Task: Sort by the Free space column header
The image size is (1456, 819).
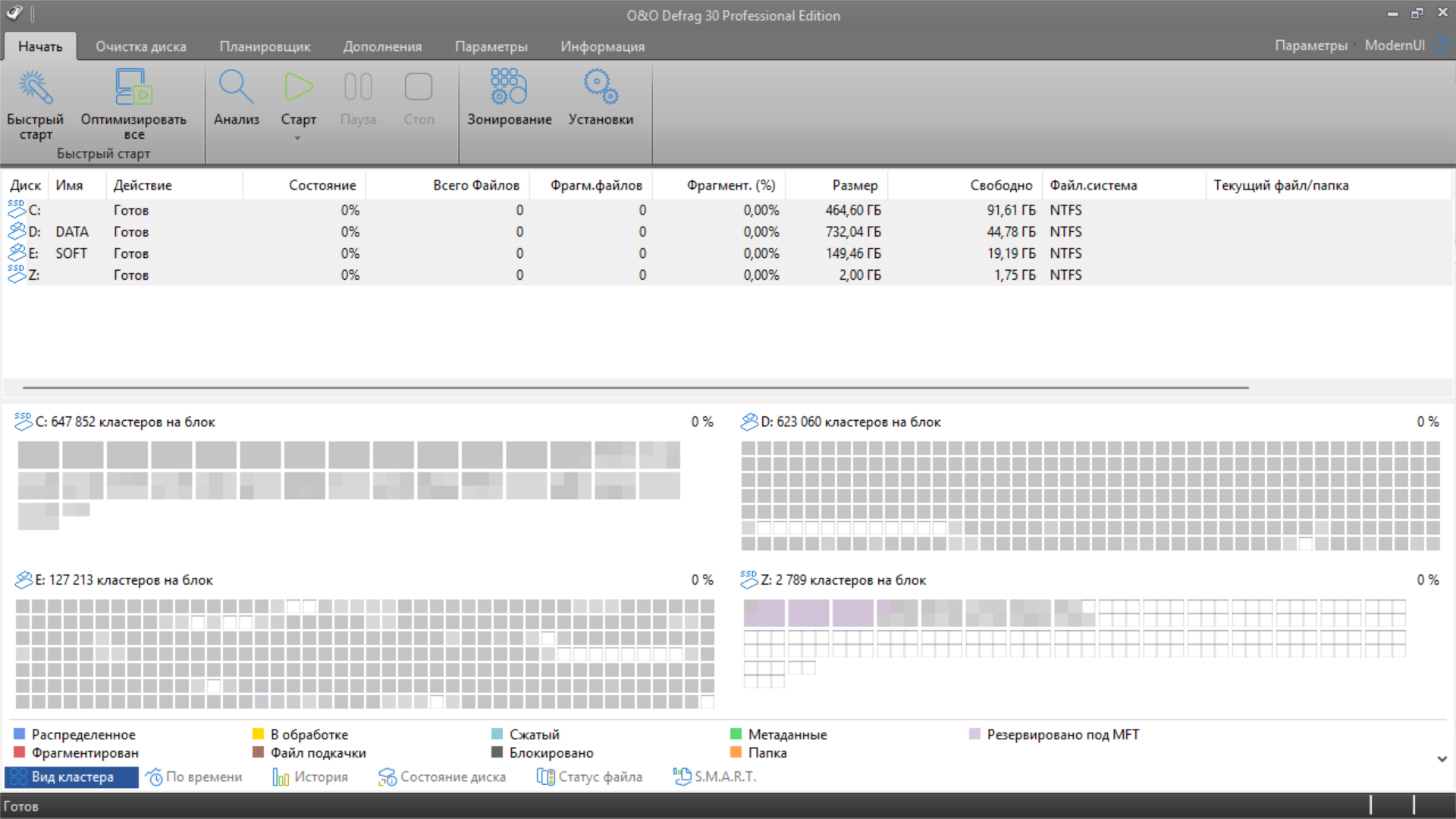Action: pos(1000,185)
